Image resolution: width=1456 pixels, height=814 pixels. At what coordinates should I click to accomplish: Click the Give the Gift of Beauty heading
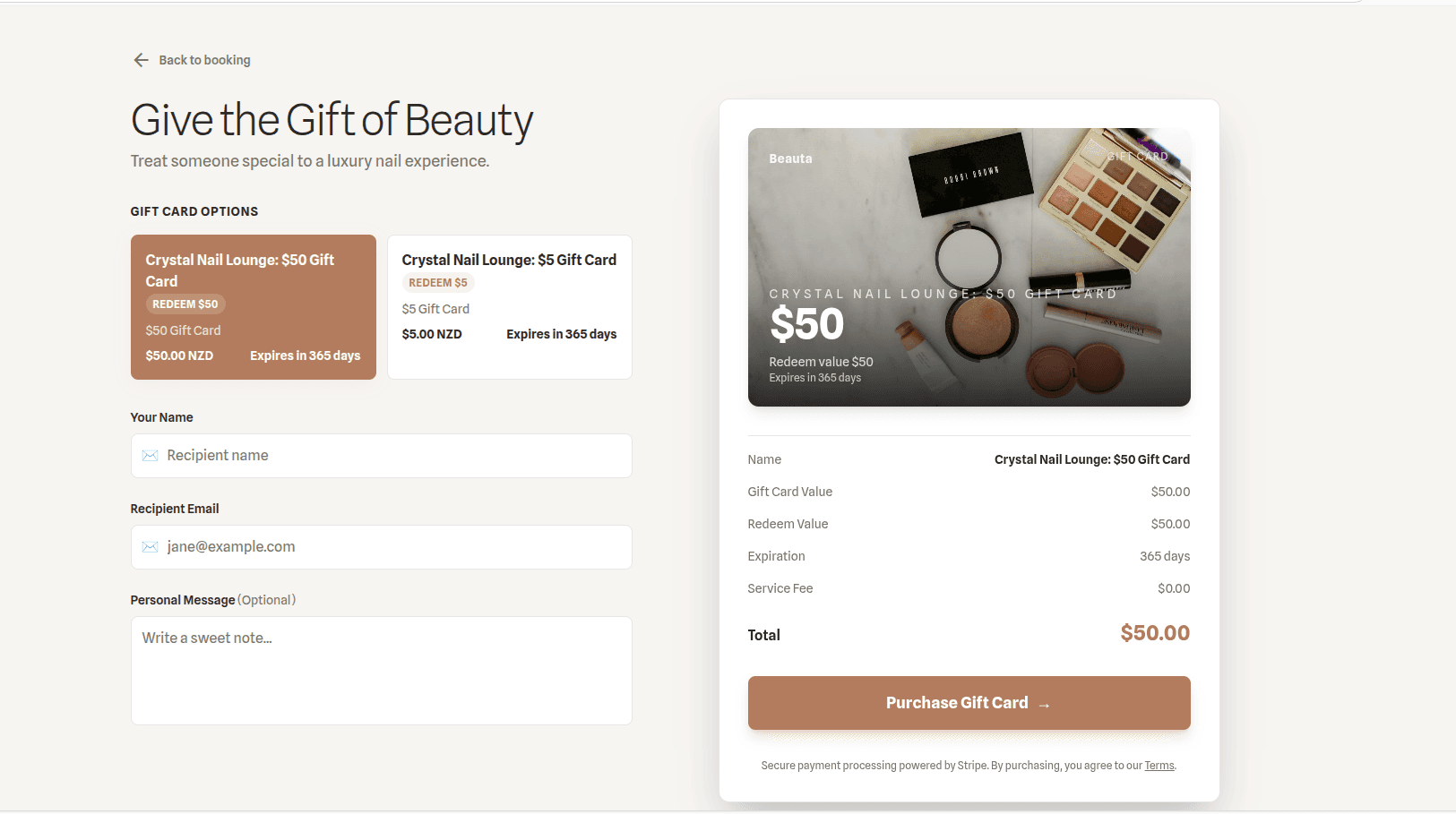(332, 120)
